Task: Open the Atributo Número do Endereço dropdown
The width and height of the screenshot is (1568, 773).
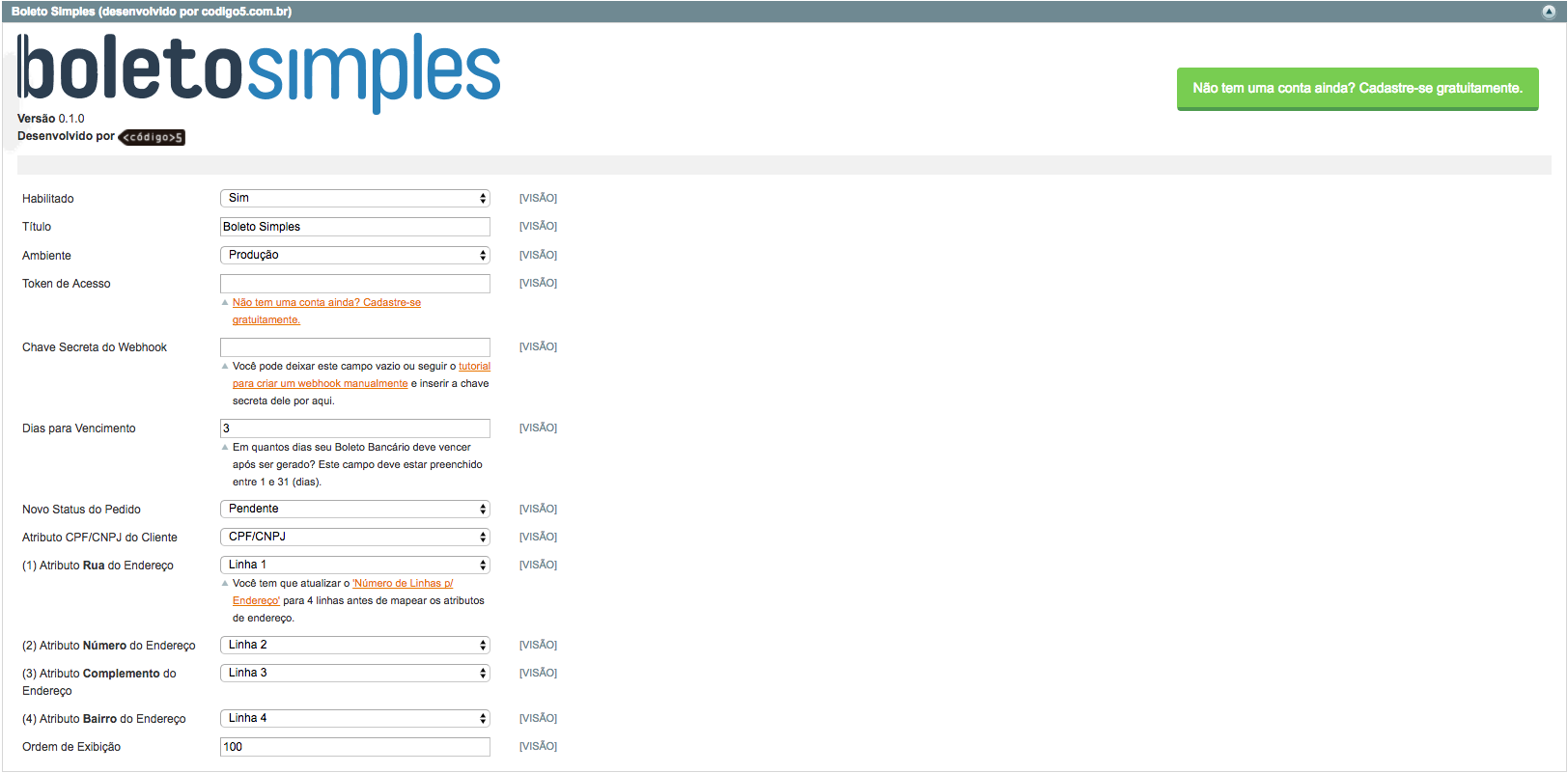Action: [355, 645]
